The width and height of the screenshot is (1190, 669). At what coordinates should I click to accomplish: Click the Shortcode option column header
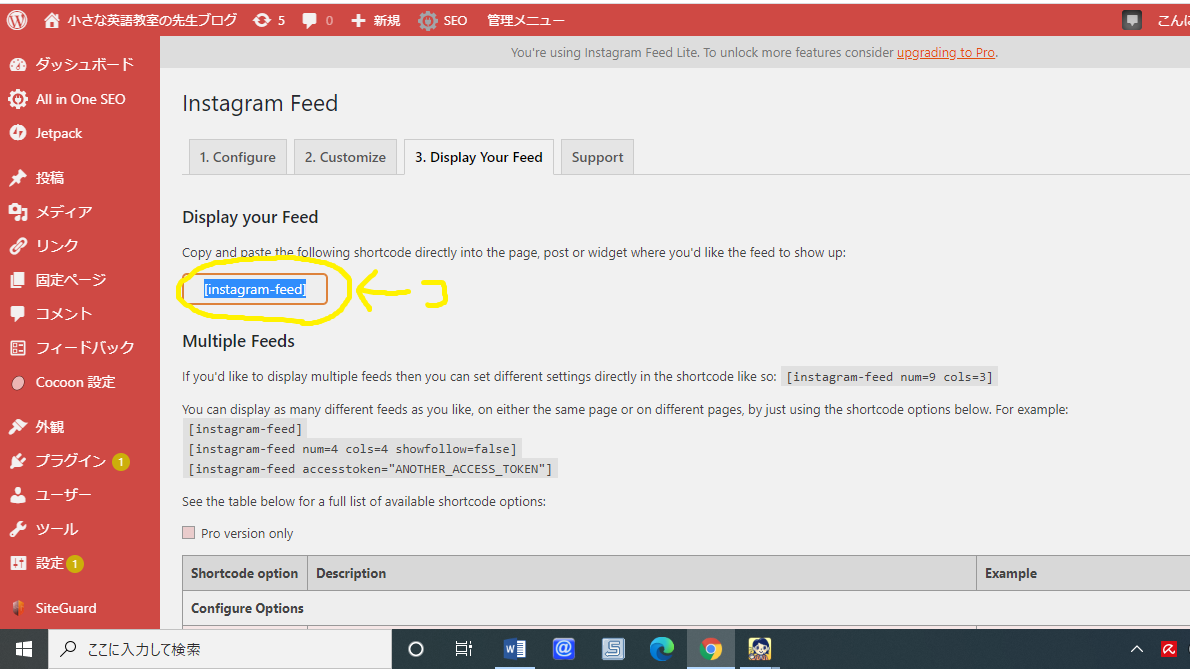(244, 573)
